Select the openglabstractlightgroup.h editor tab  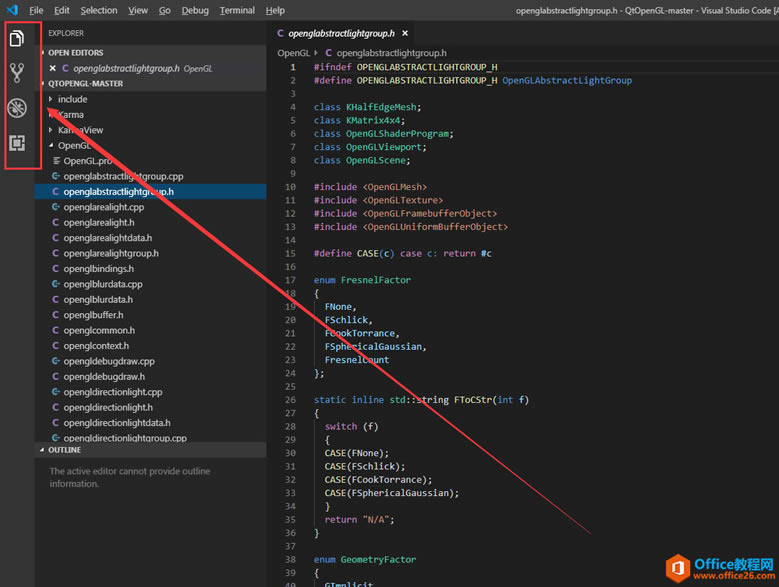(341, 33)
